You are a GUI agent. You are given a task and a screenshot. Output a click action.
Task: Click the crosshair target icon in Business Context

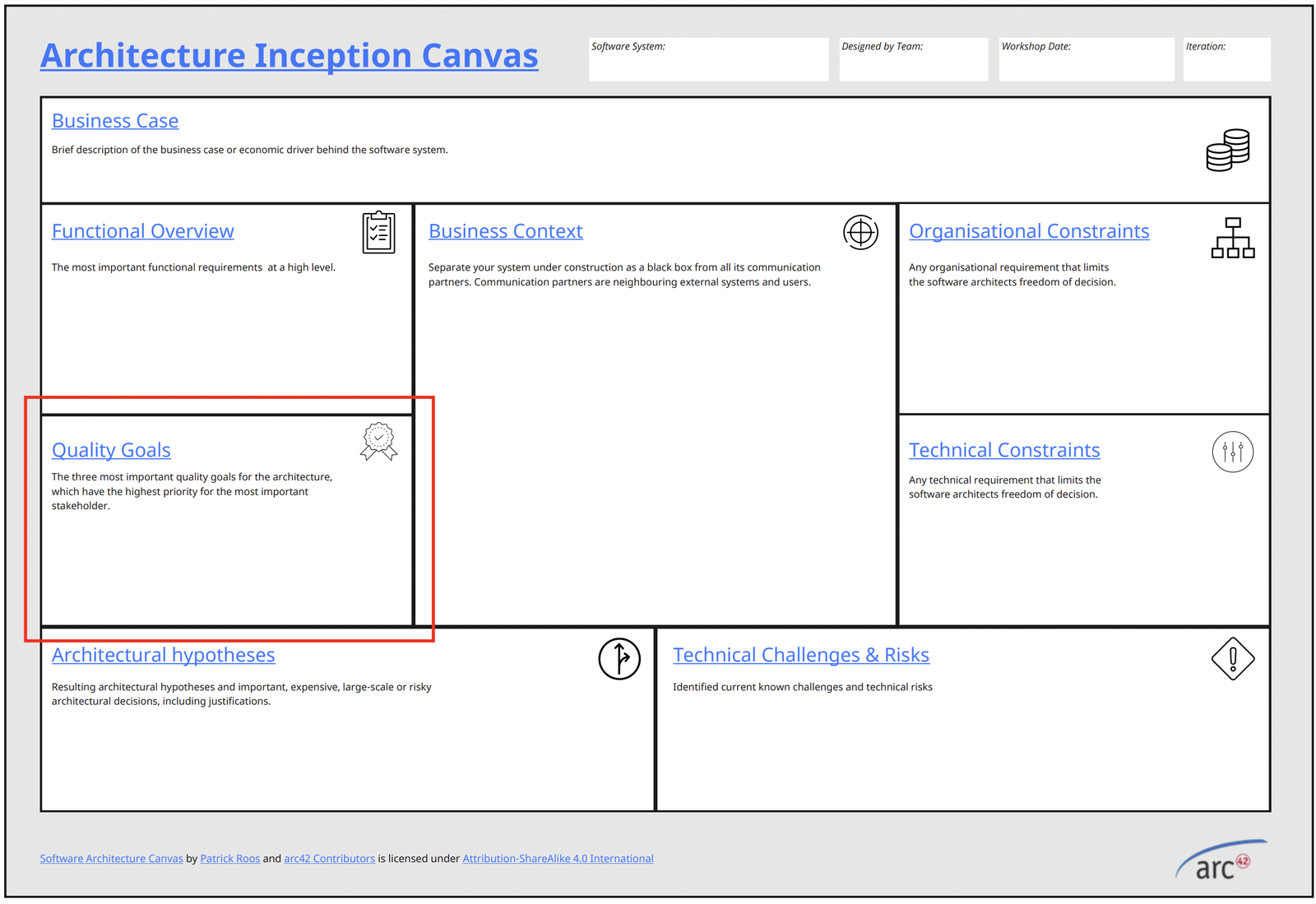(x=860, y=233)
